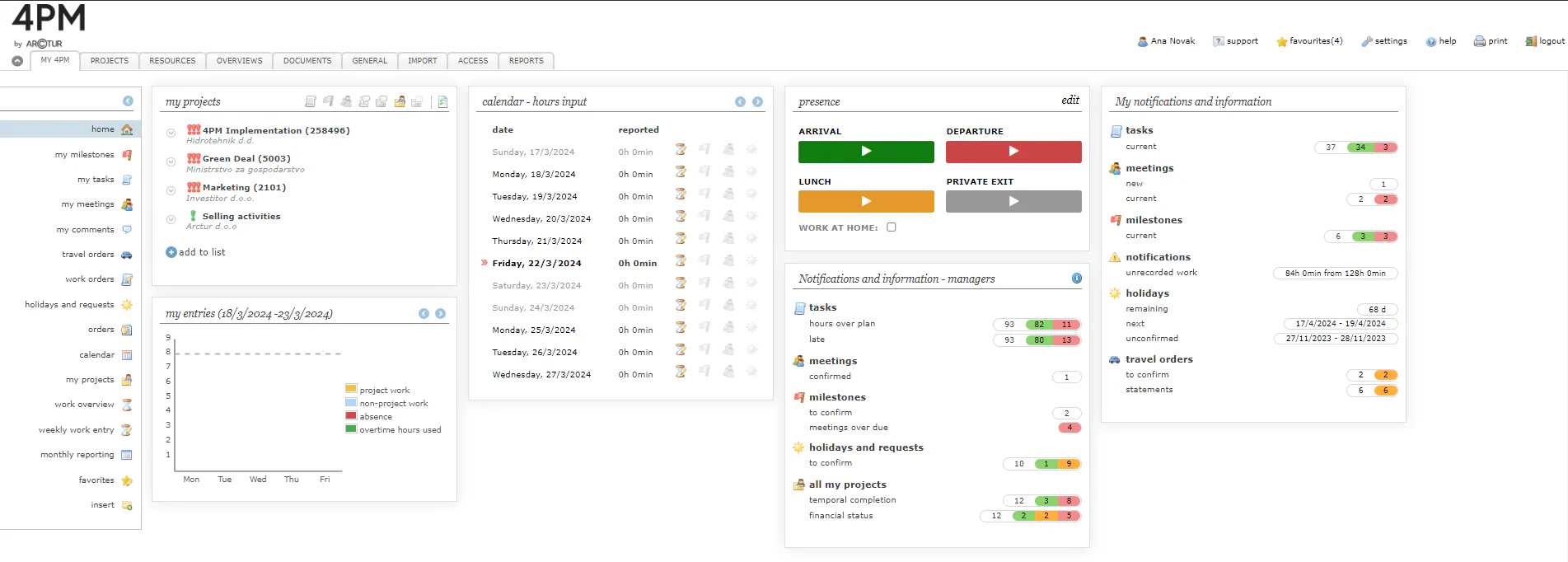Go to next week in calendar hours input
Viewport: 1568px width, 562px height.
tap(757, 102)
